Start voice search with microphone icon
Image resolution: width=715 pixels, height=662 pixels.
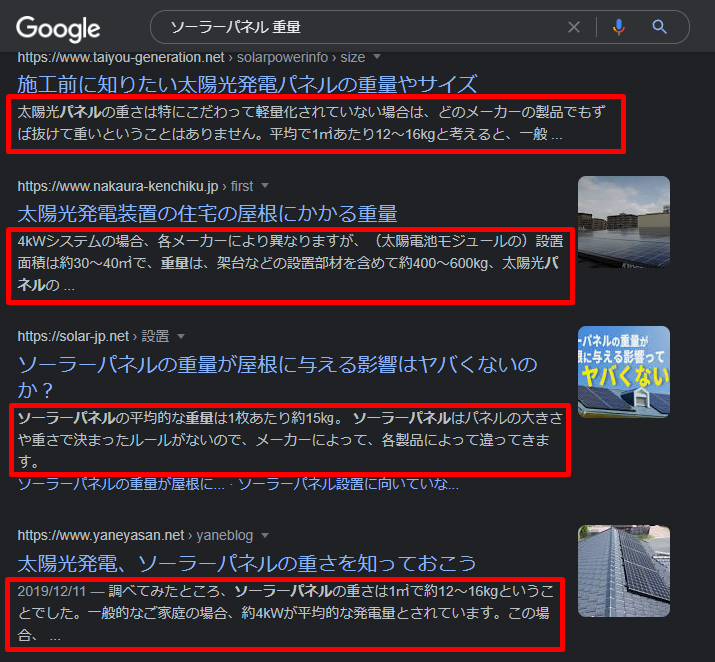(x=619, y=27)
